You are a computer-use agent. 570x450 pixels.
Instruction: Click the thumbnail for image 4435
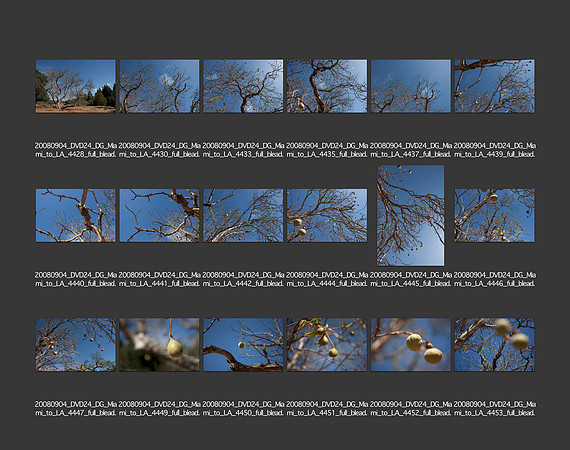click(327, 86)
